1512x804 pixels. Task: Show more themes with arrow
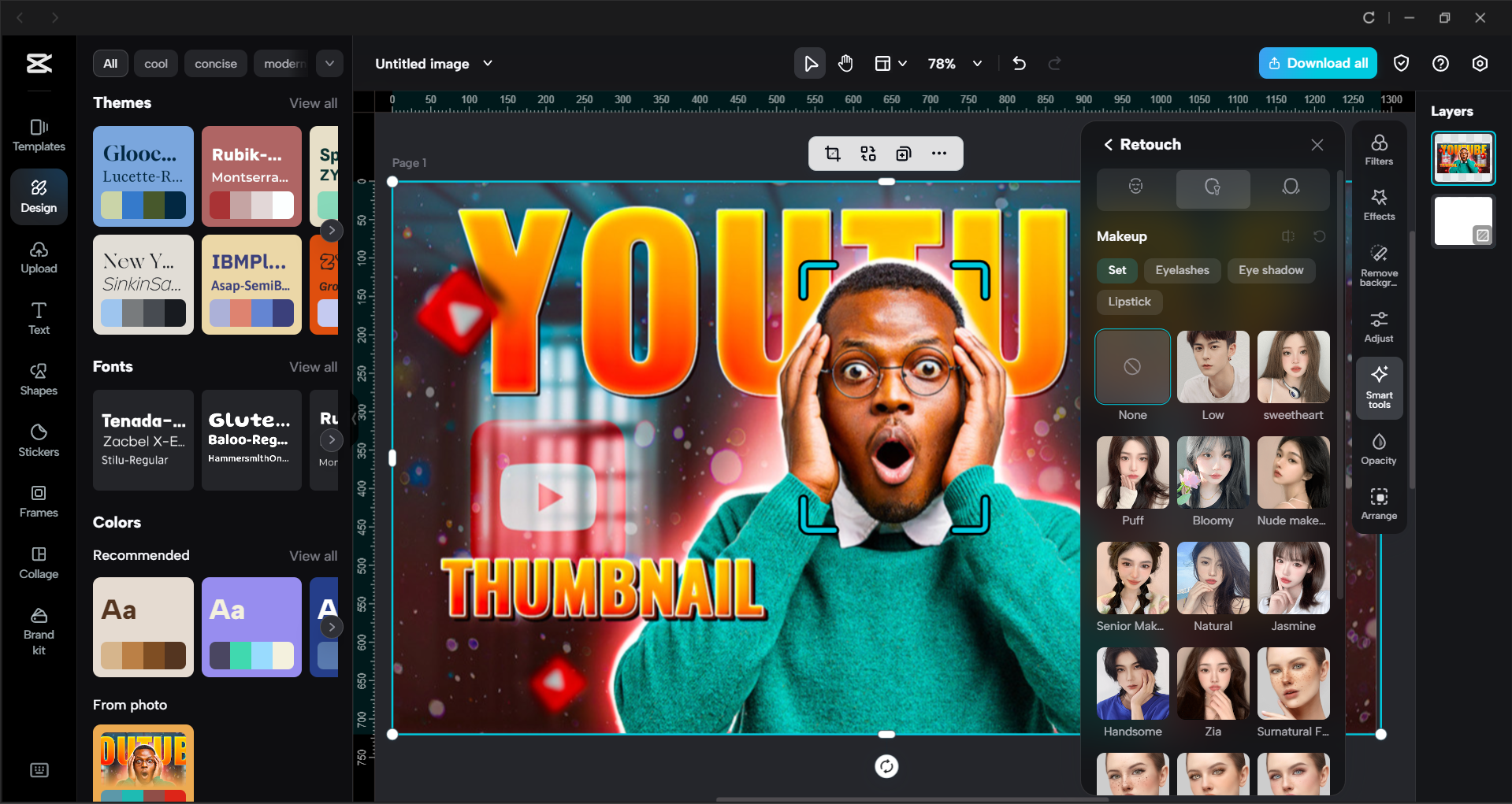click(x=332, y=230)
